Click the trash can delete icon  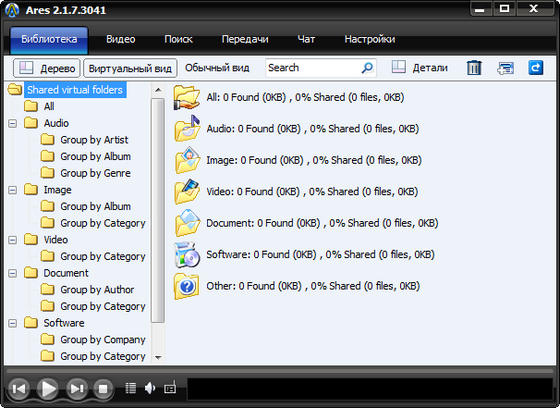[474, 68]
